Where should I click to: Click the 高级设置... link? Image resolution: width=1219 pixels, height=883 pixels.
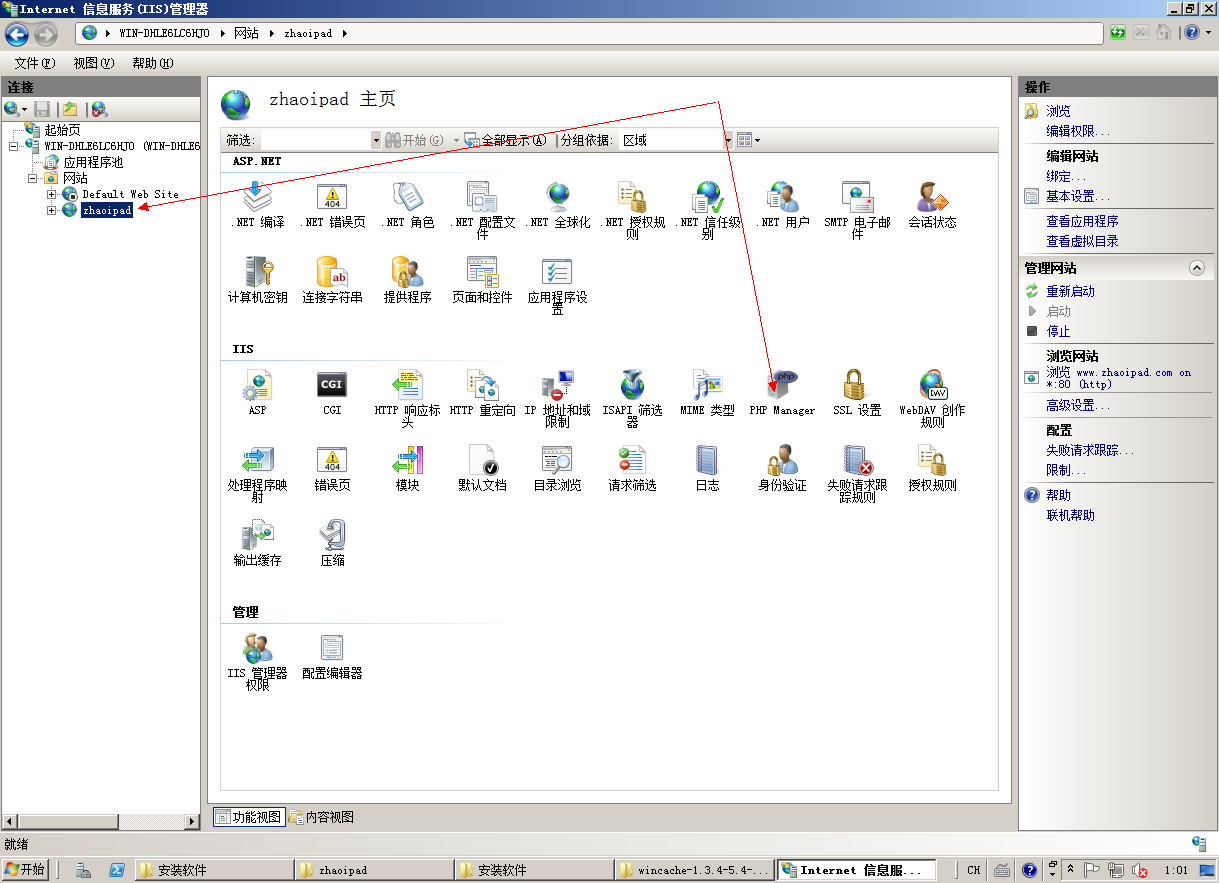(1077, 405)
